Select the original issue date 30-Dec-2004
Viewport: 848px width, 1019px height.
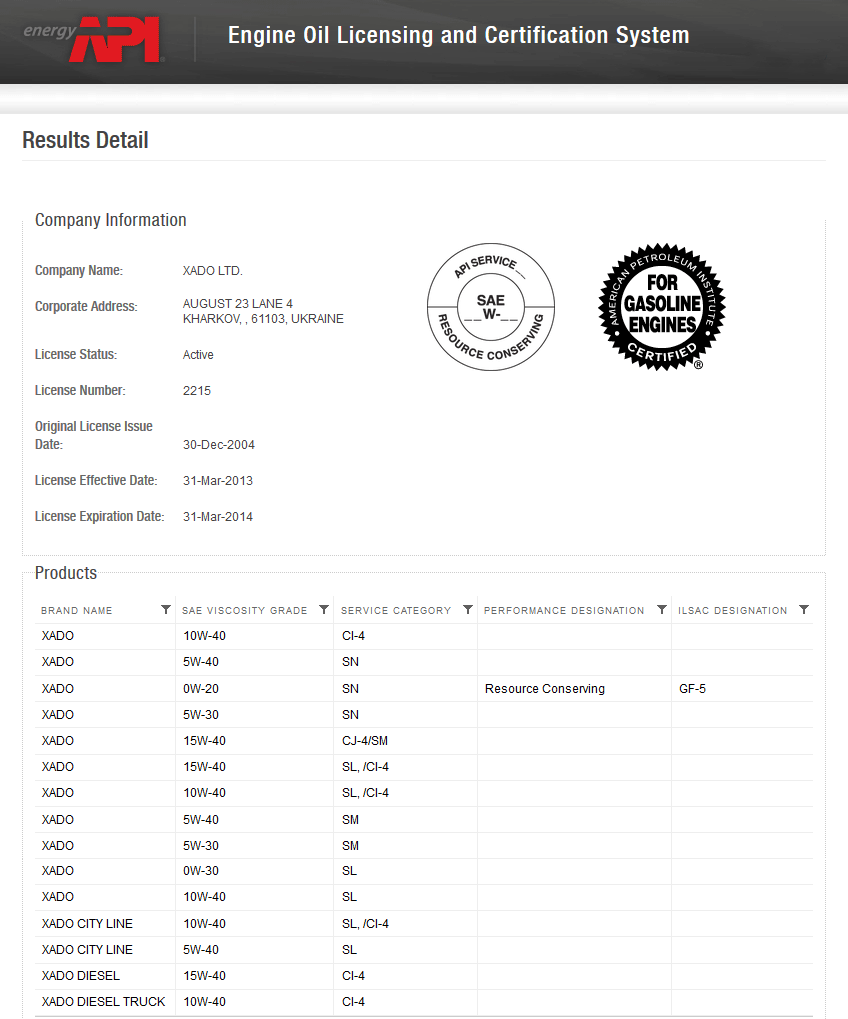219,445
